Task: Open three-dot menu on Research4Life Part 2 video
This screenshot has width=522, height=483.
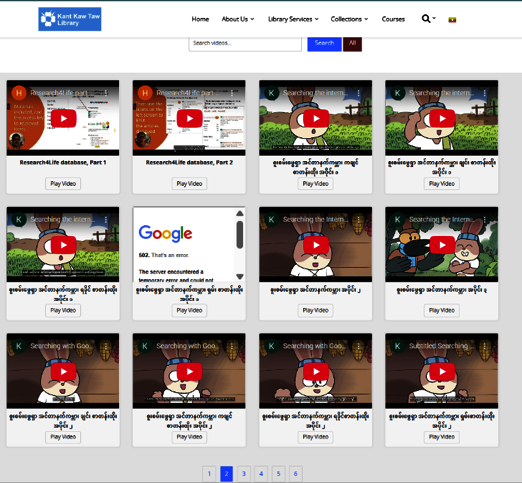Action: pyautogui.click(x=232, y=93)
